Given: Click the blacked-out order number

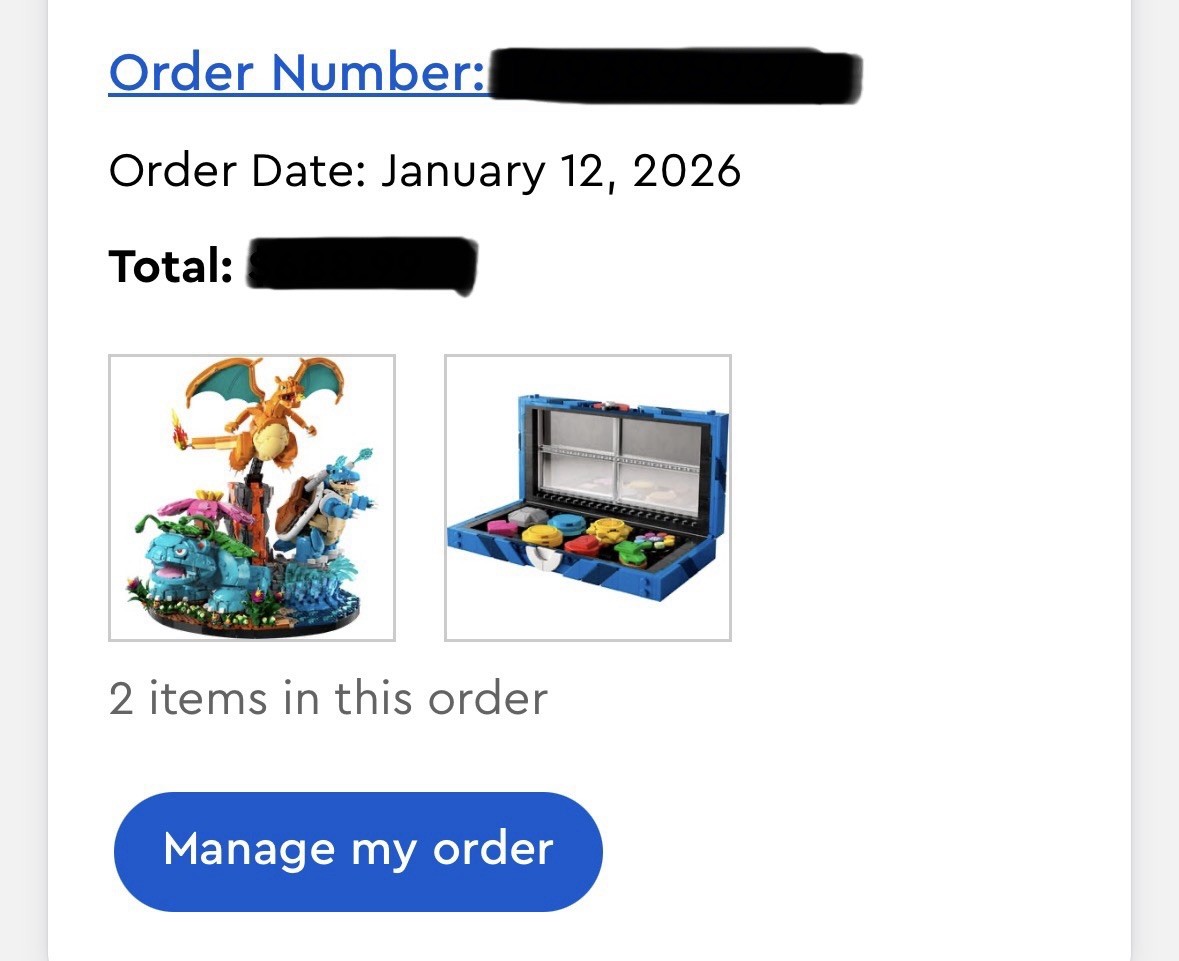Looking at the screenshot, I should pyautogui.click(x=675, y=75).
